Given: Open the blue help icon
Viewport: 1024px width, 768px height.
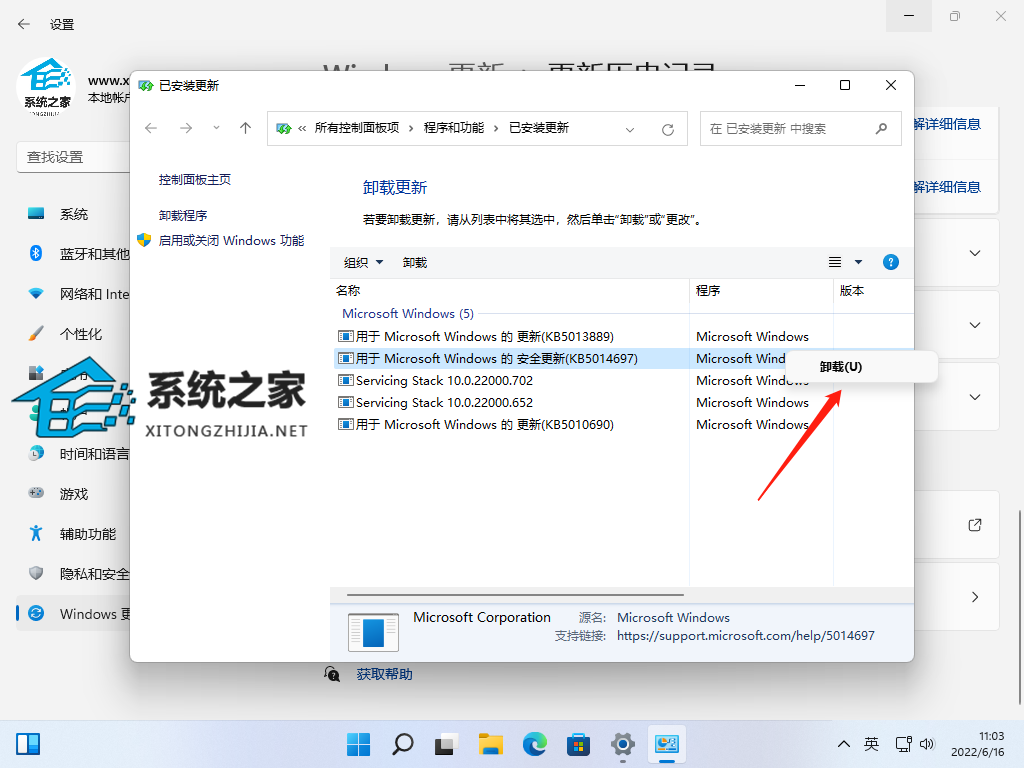Looking at the screenshot, I should click(891, 262).
